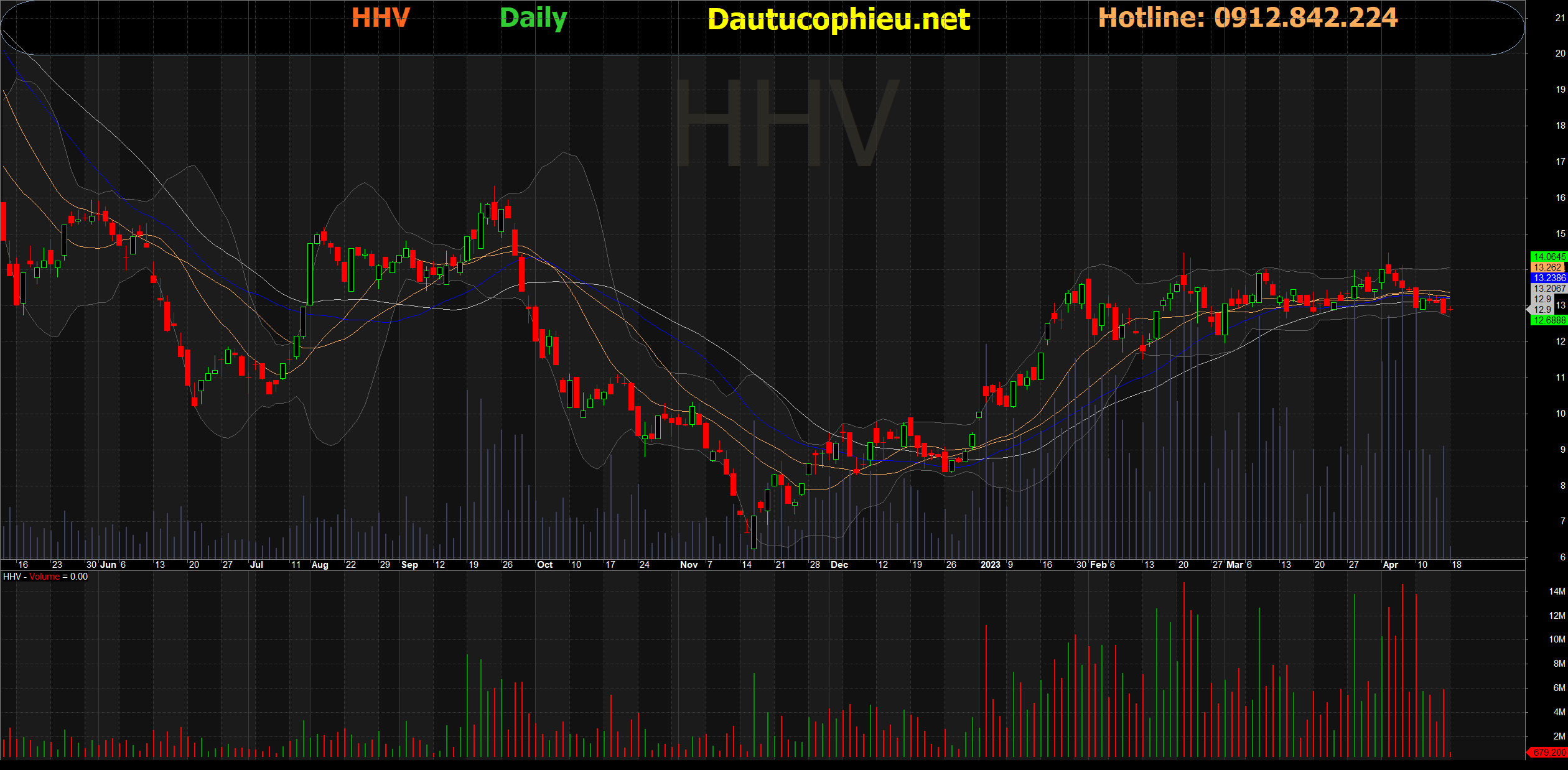This screenshot has height=770, width=1568.
Task: Click the green Daily interval label
Action: coord(533,18)
